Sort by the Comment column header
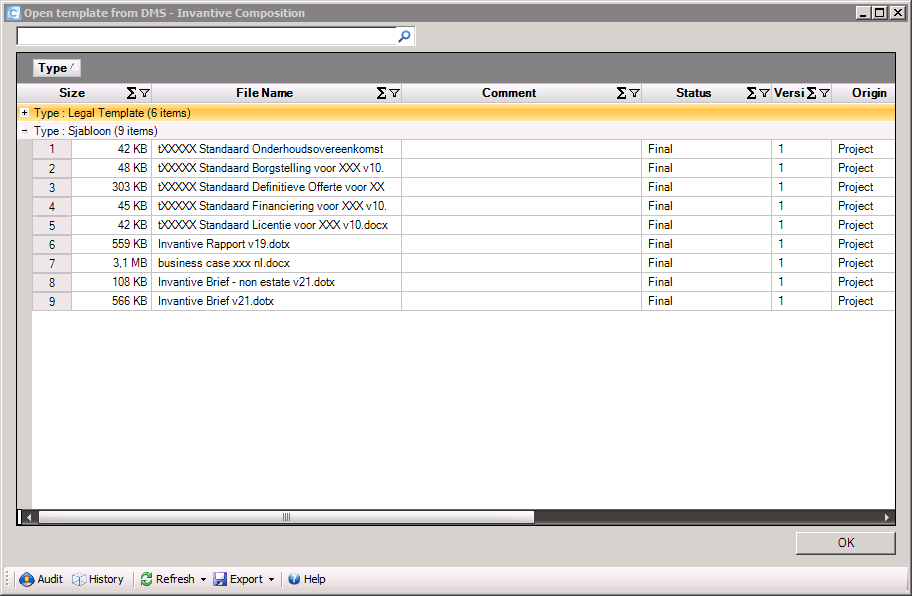912x596 pixels. [509, 93]
